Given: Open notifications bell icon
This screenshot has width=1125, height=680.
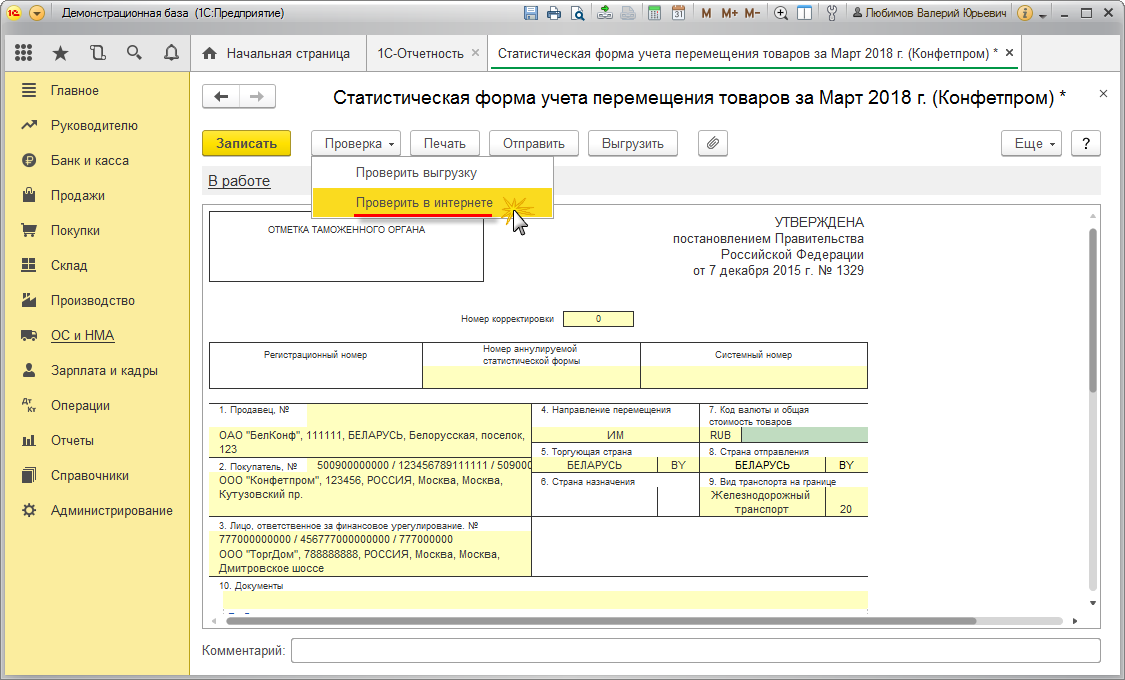Looking at the screenshot, I should tap(171, 53).
